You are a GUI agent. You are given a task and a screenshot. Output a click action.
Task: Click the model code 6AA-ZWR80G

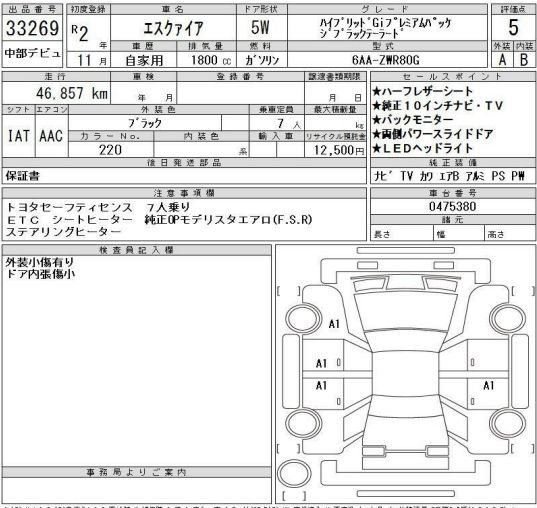[x=386, y=60]
